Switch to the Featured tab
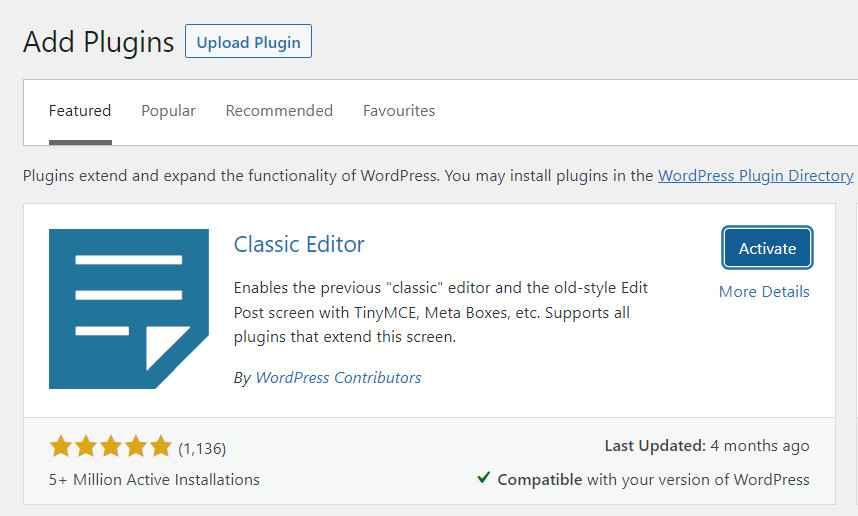858x516 pixels. pyautogui.click(x=80, y=111)
